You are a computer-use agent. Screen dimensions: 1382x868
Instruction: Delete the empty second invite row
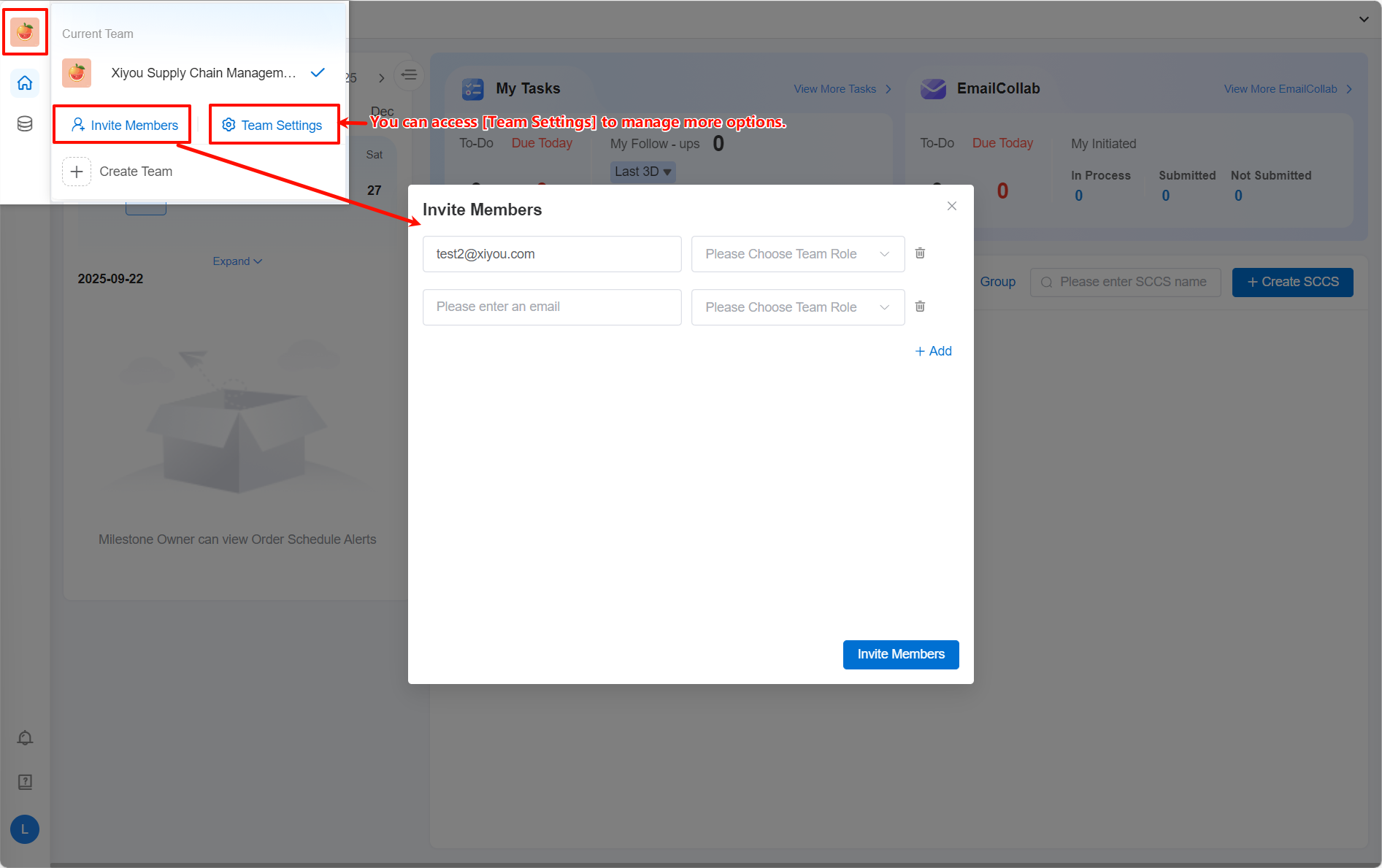[920, 307]
